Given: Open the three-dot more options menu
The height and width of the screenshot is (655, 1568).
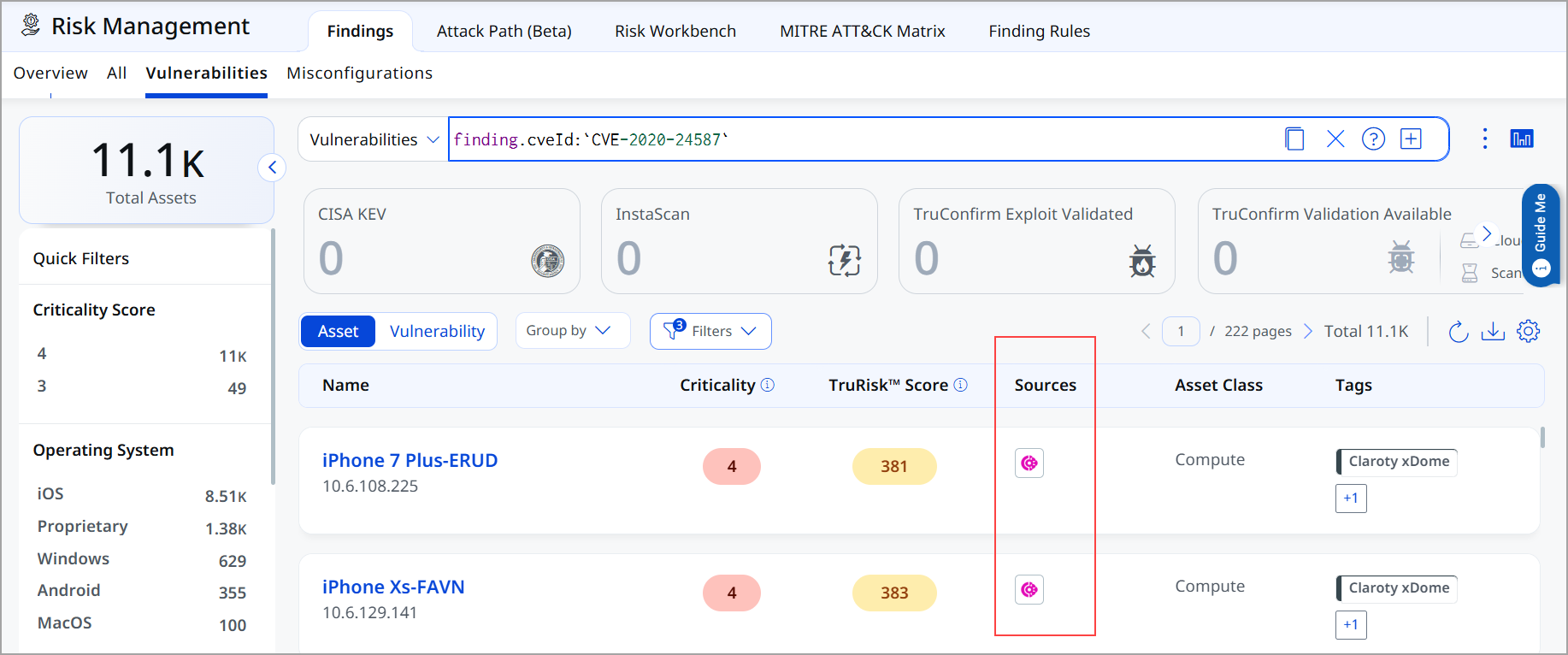Looking at the screenshot, I should pos(1484,139).
